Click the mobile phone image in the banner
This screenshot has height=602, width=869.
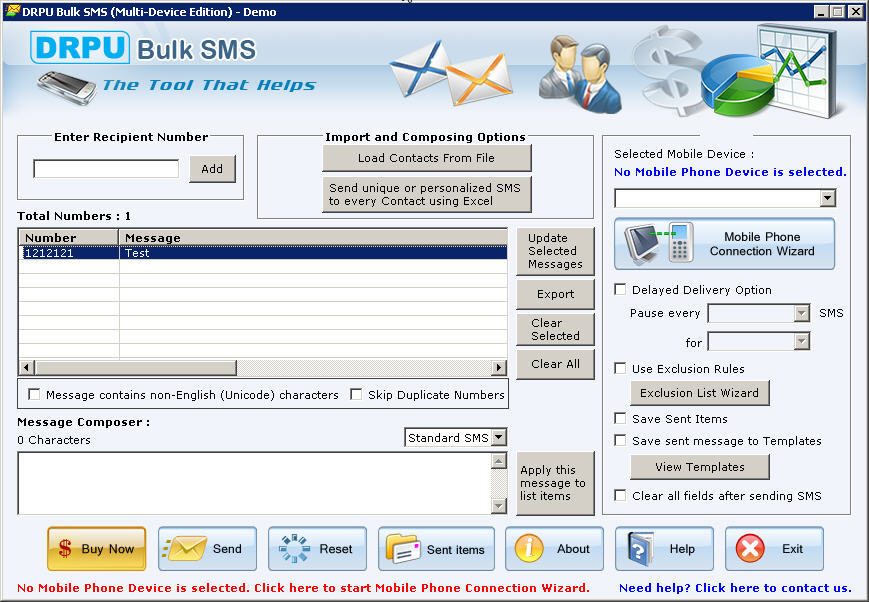click(x=67, y=88)
